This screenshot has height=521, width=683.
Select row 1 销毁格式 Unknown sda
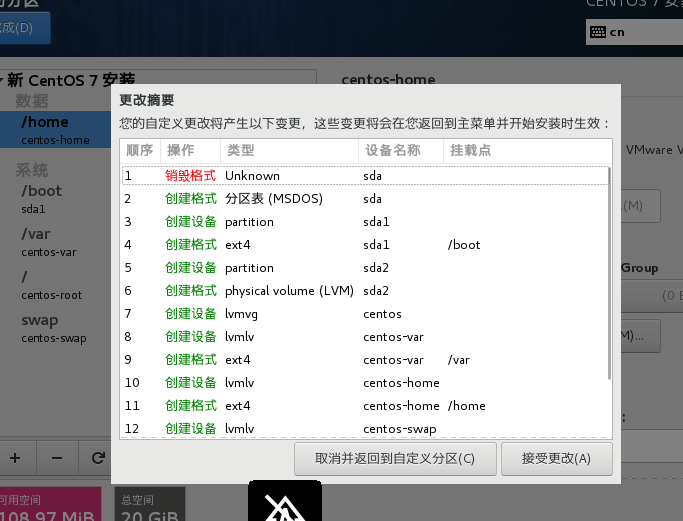pos(364,176)
